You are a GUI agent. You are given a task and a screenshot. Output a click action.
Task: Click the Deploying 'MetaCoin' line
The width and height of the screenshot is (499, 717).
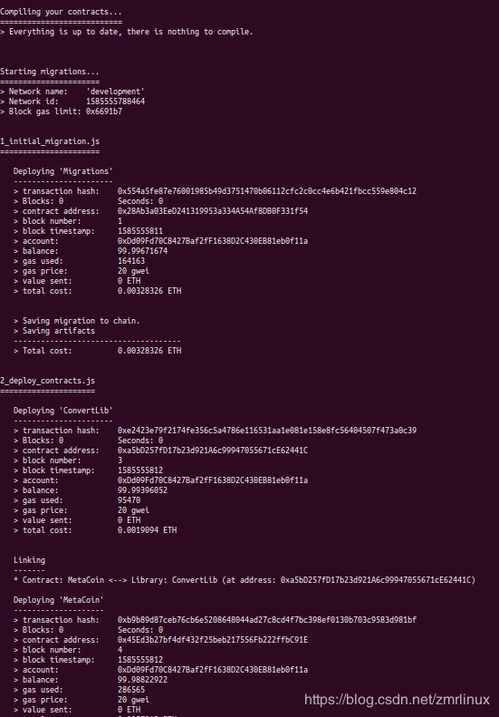point(59,599)
